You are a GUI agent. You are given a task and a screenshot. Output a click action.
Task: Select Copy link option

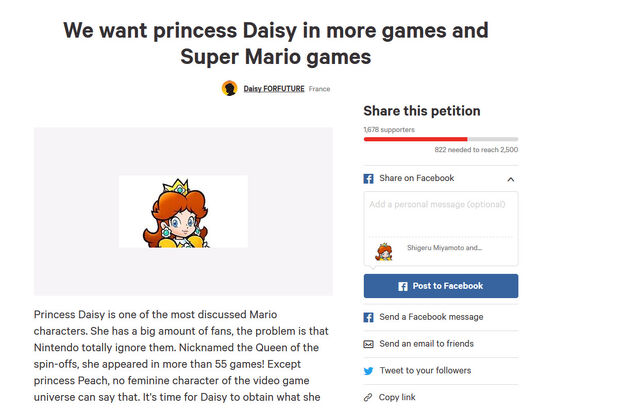[397, 397]
